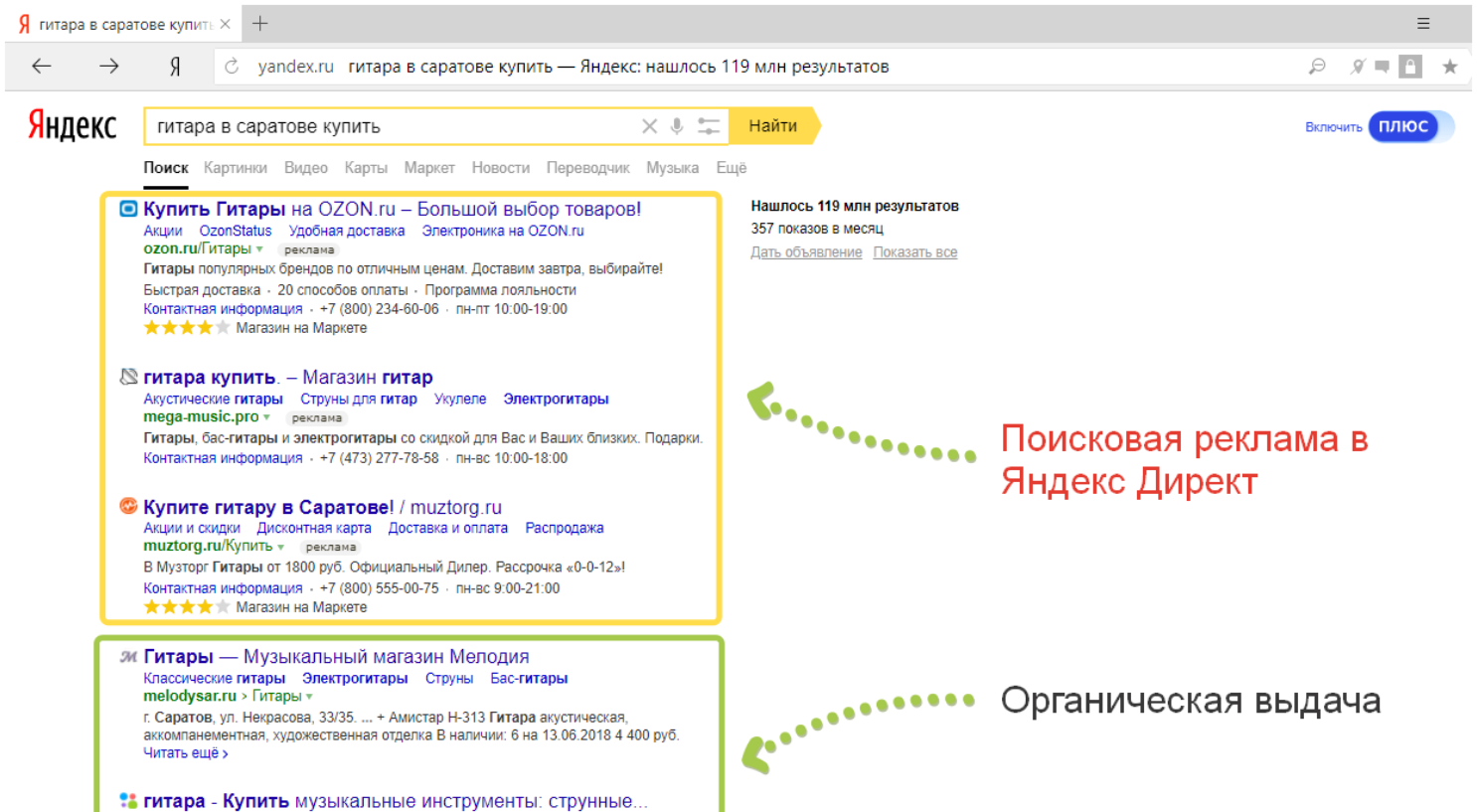This screenshot has width=1477, height=812.
Task: Open 'Распродажа' sitelink under muztorg ad
Action: point(565,528)
